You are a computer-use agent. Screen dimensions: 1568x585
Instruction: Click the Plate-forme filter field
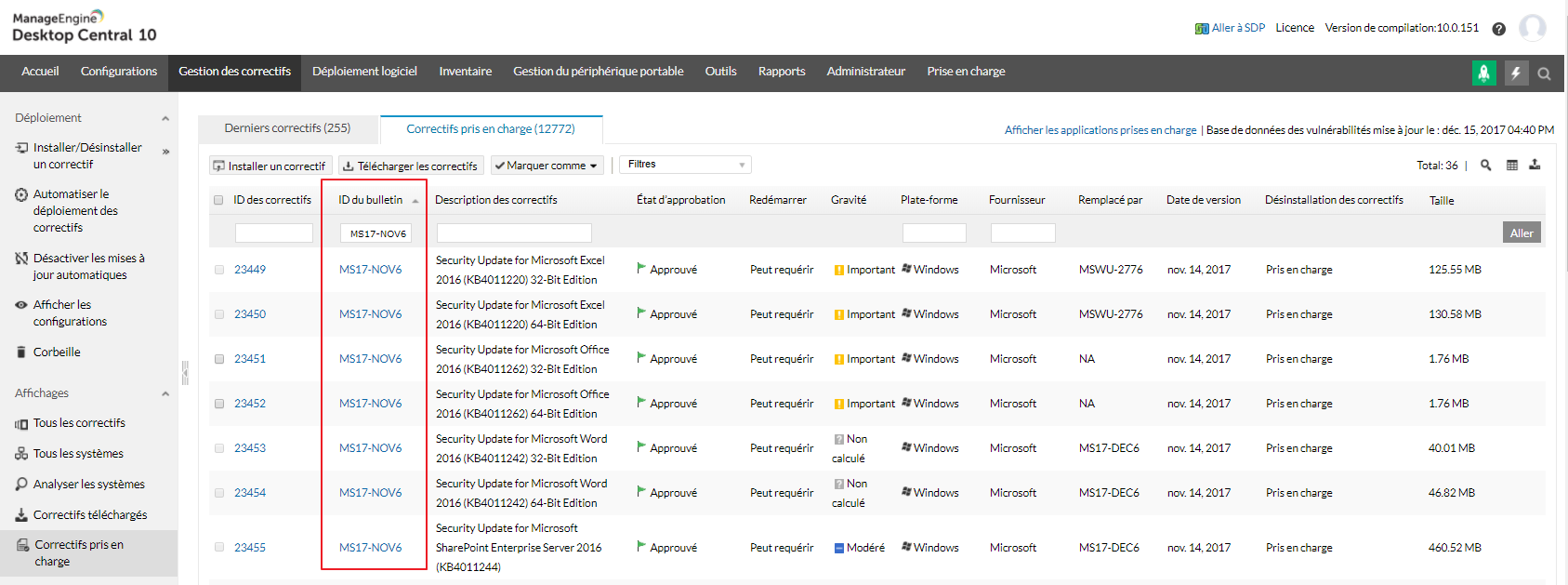[934, 233]
